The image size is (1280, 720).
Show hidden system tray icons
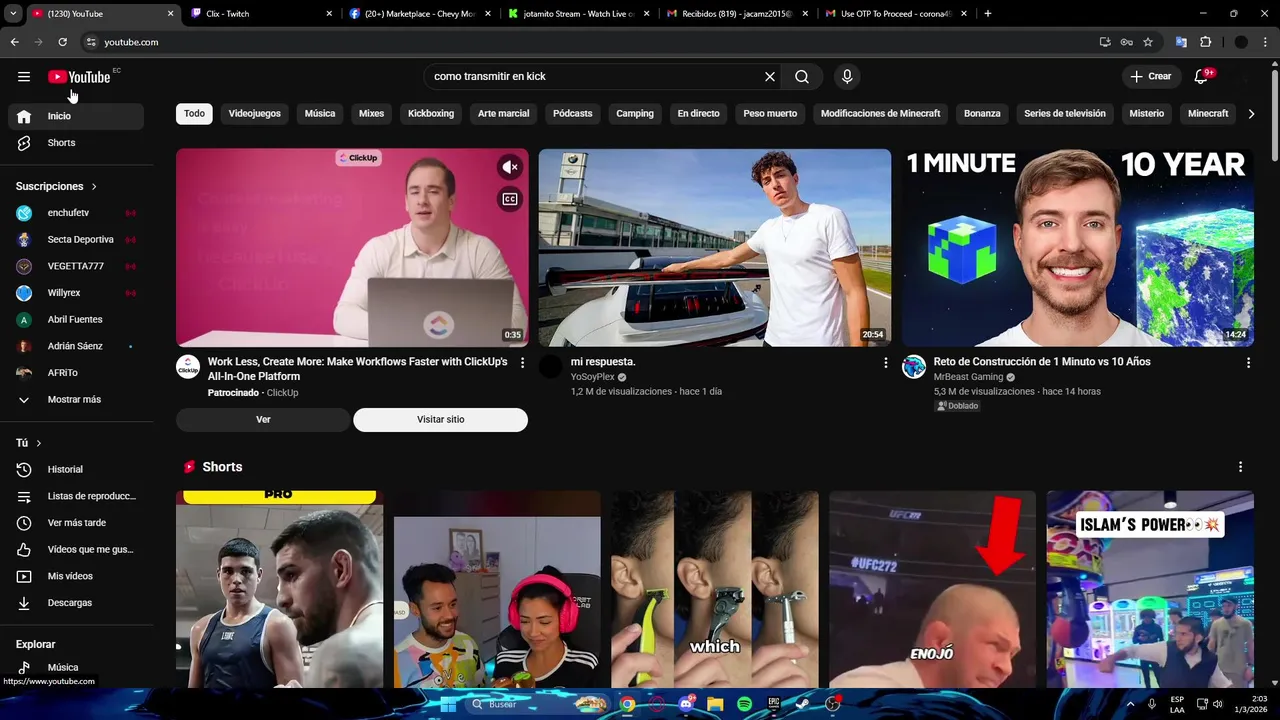(1130, 704)
